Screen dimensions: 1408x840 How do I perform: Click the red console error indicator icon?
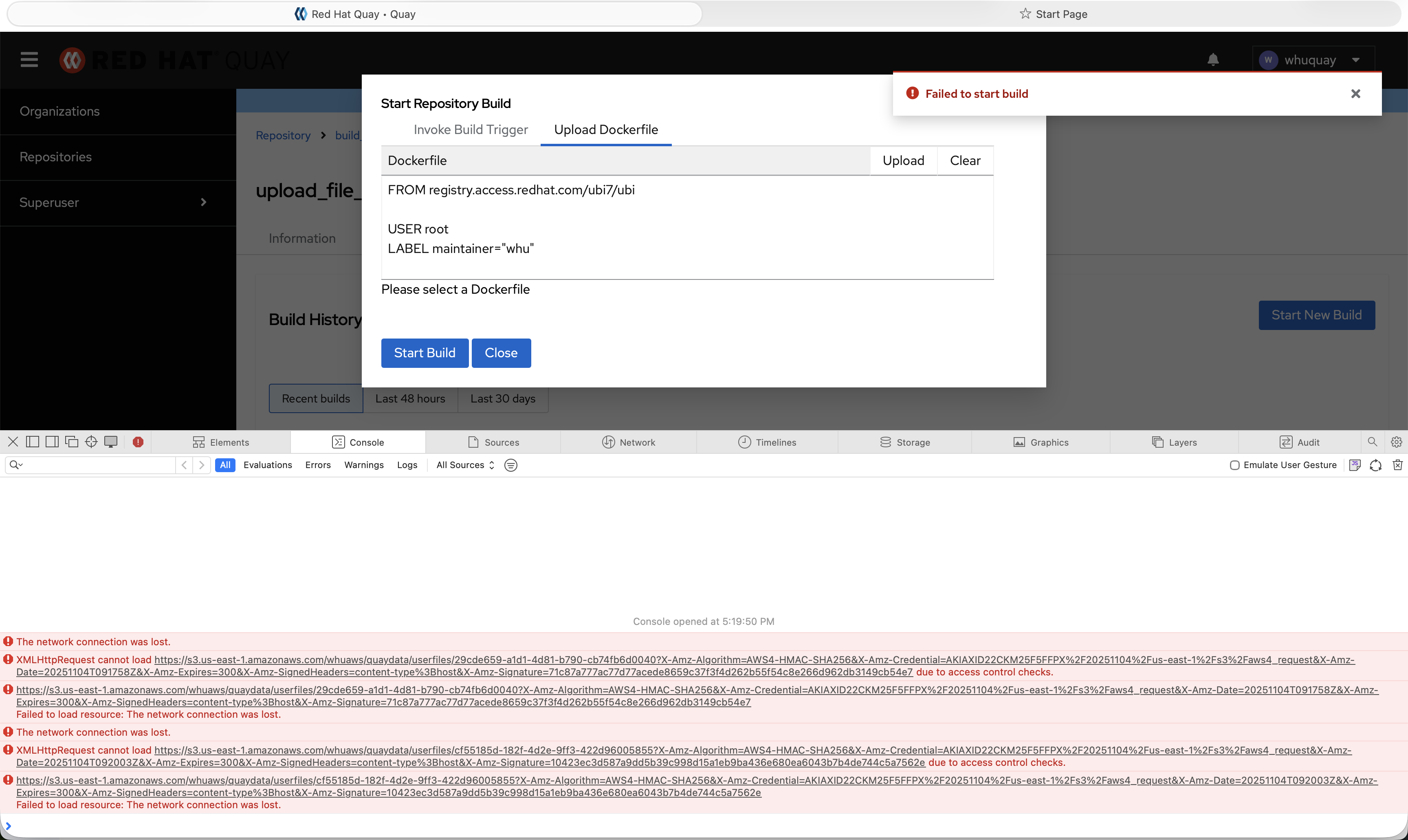(138, 442)
